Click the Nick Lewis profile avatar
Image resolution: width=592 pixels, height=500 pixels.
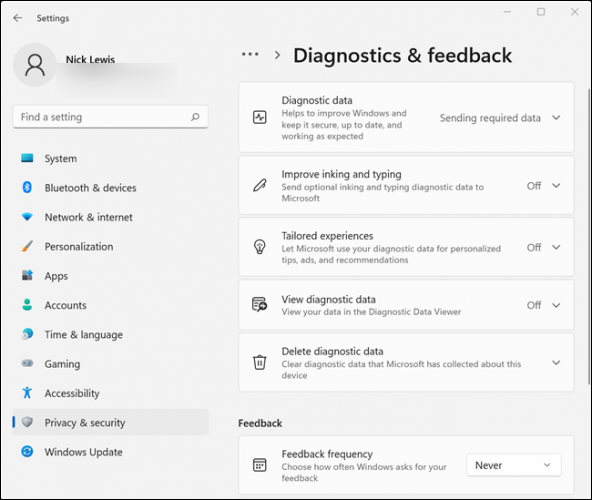coord(35,65)
